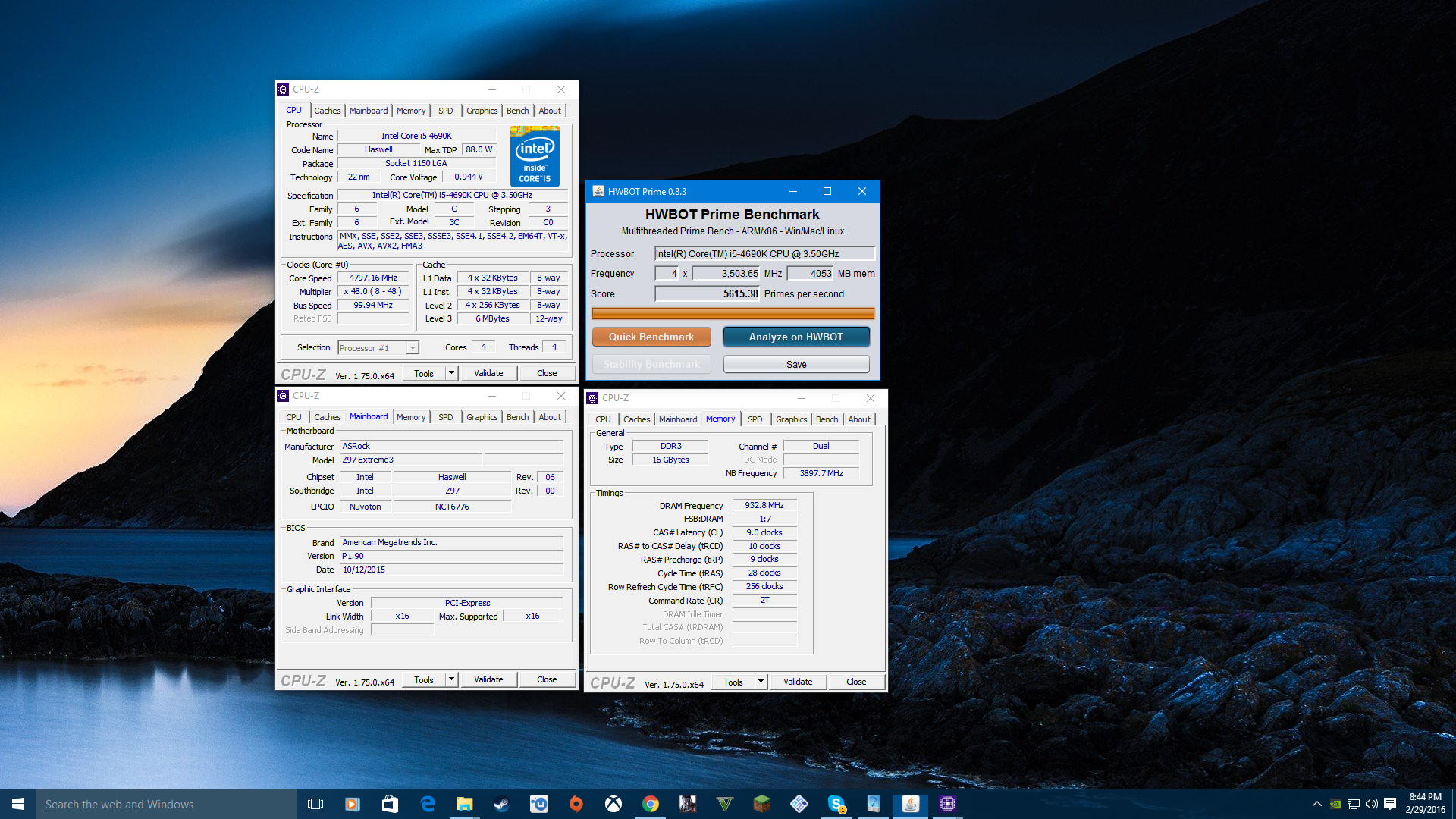The image size is (1456, 819).
Task: Launch Windows Media Player from taskbar
Action: [x=353, y=804]
